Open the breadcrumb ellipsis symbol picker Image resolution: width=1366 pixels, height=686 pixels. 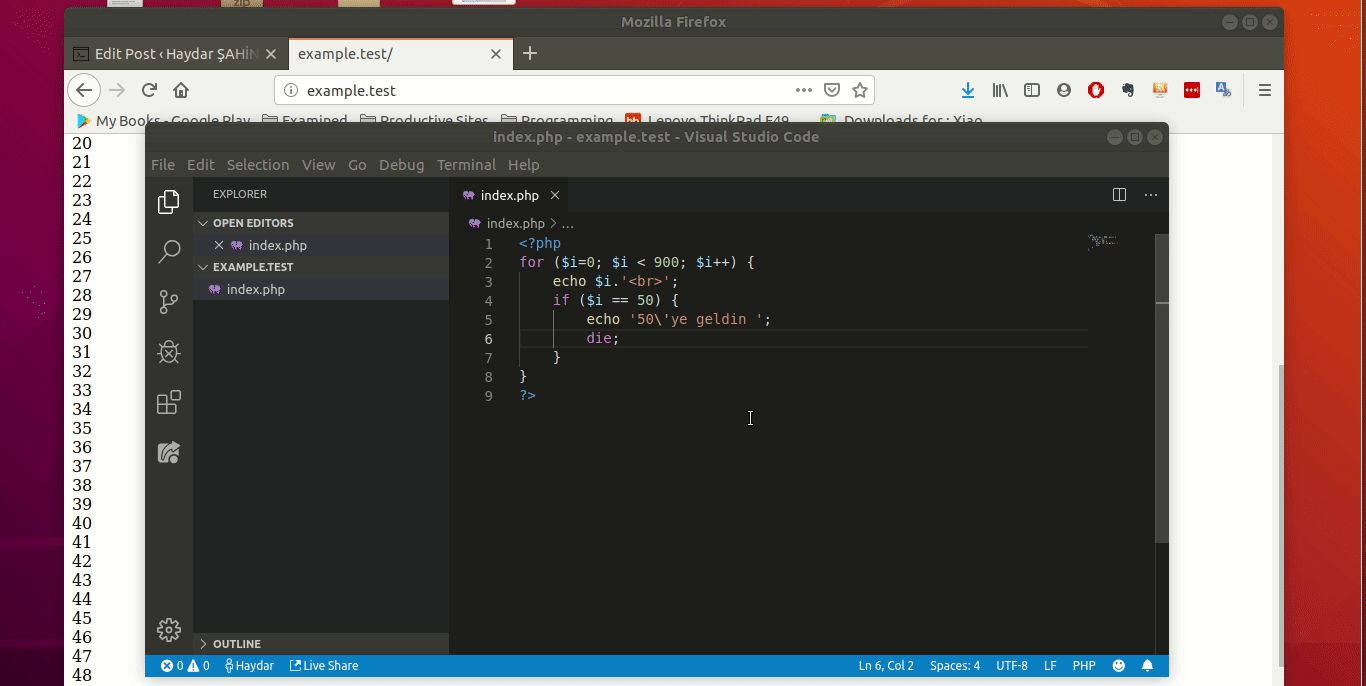[x=568, y=223]
